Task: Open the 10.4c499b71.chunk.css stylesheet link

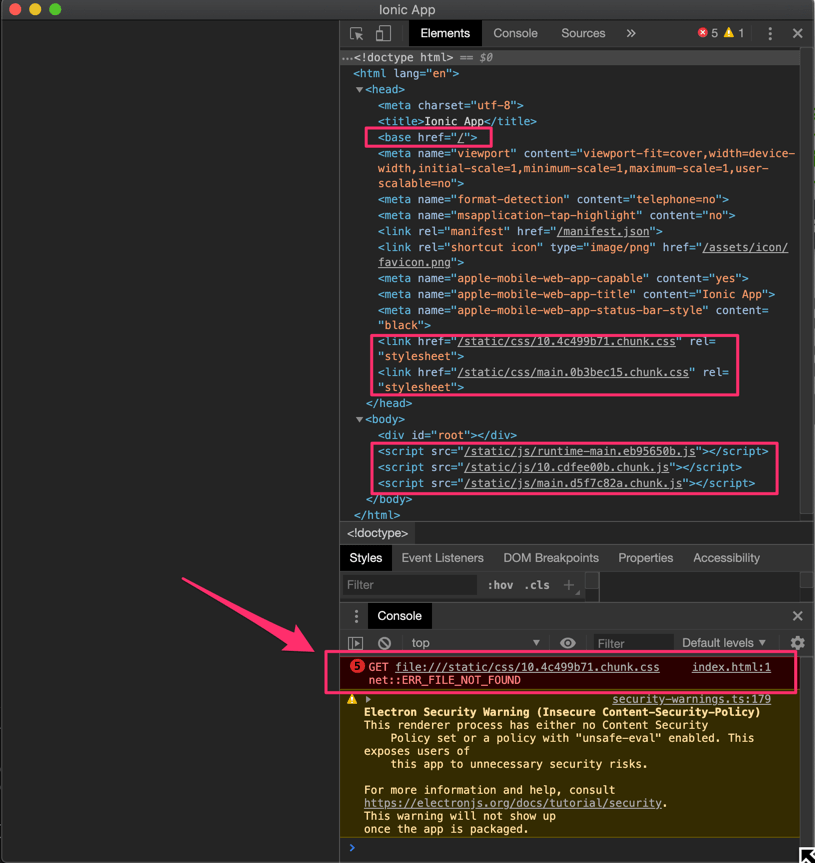Action: click(566, 342)
